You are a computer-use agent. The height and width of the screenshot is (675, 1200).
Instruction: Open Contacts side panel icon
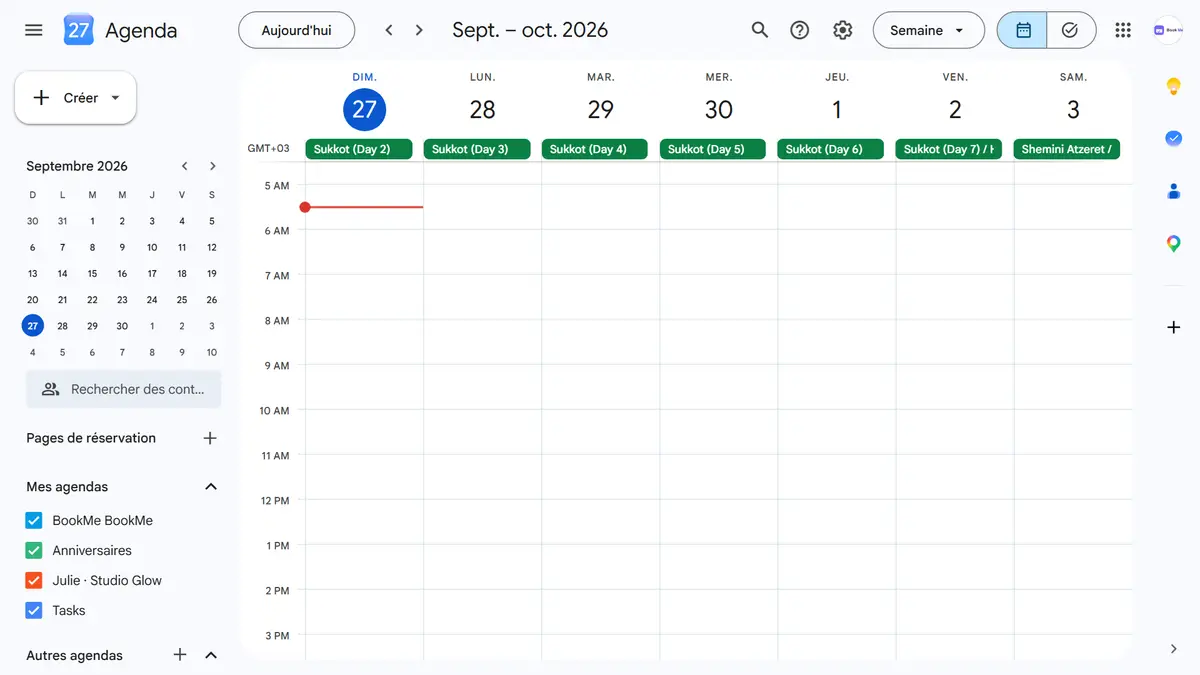[1174, 191]
